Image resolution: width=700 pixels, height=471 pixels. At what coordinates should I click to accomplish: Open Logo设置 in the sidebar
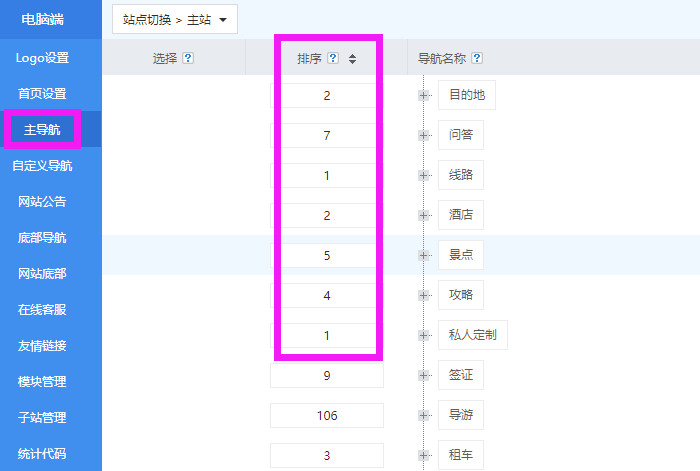pyautogui.click(x=42, y=57)
